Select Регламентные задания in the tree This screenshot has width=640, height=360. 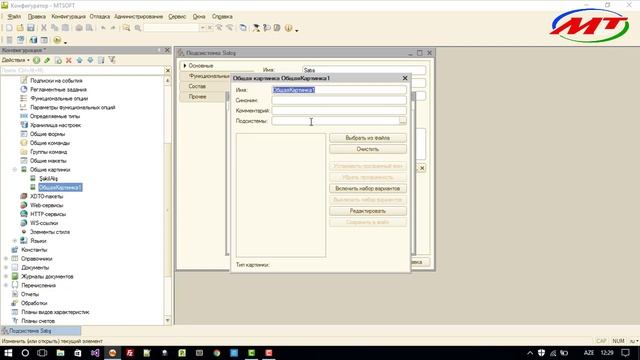click(x=58, y=89)
